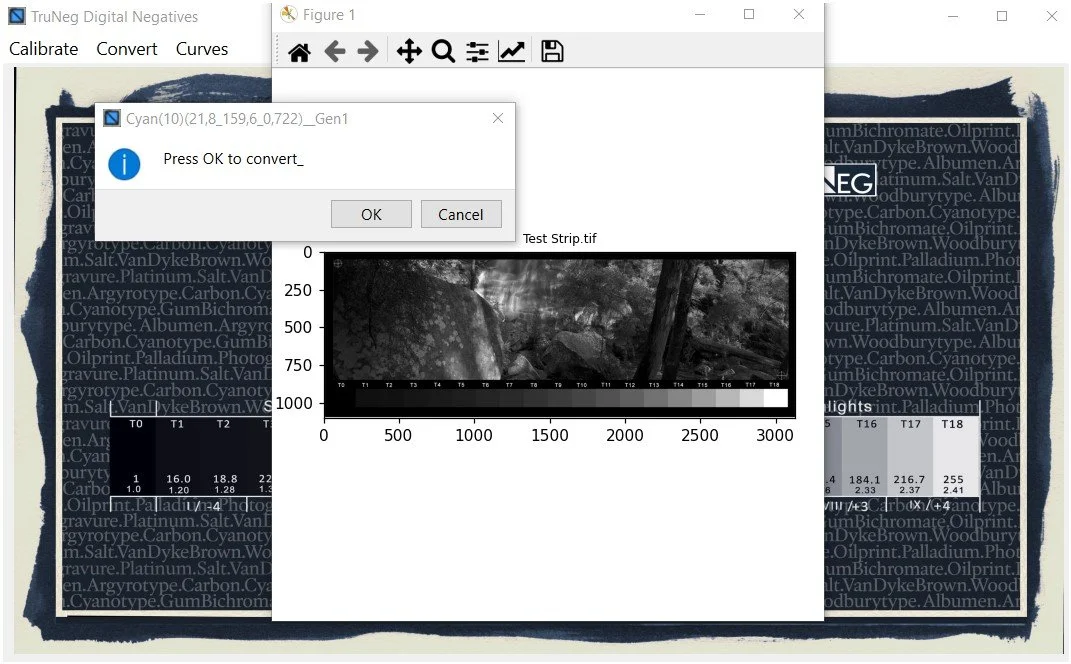1071x664 pixels.
Task: Click the blue info icon in the dialog
Action: (124, 164)
